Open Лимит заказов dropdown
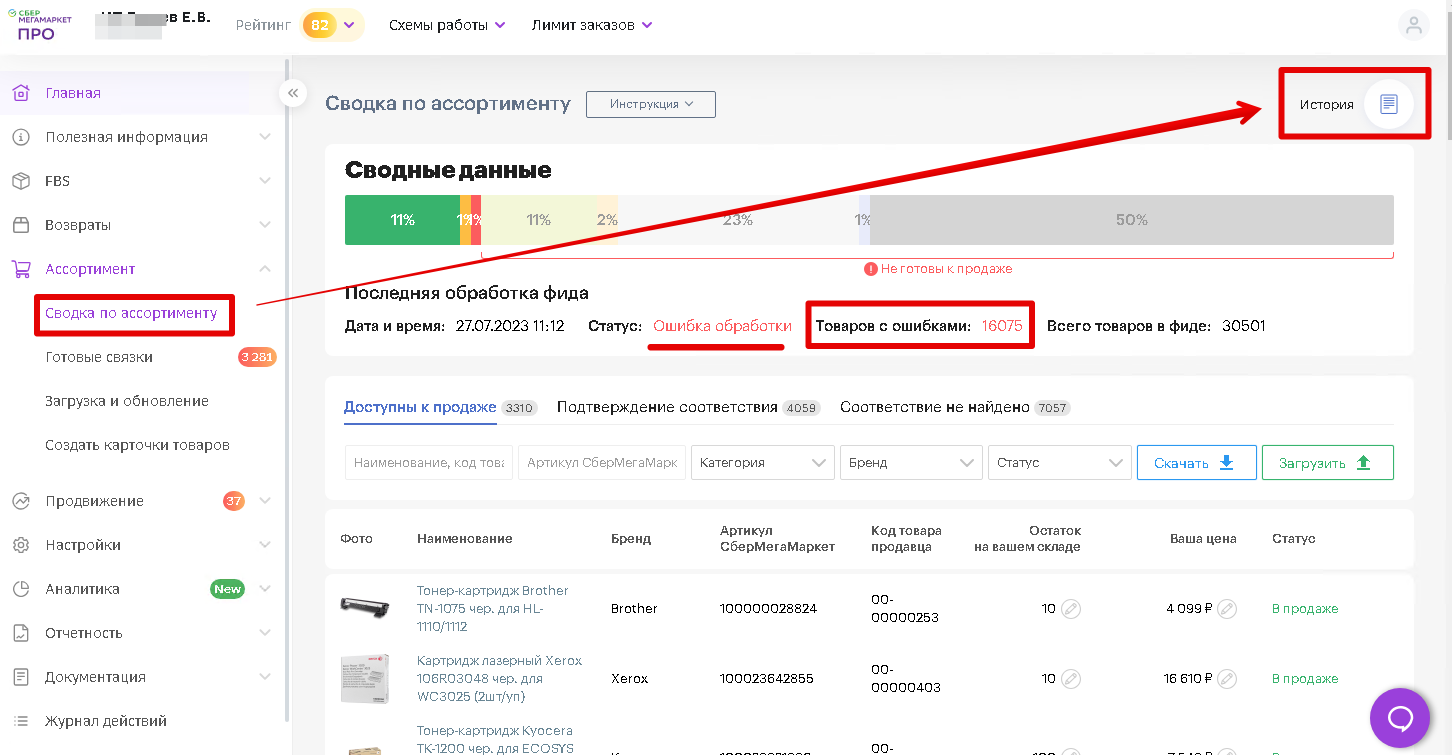Viewport: 1452px width, 755px height. 592,25
